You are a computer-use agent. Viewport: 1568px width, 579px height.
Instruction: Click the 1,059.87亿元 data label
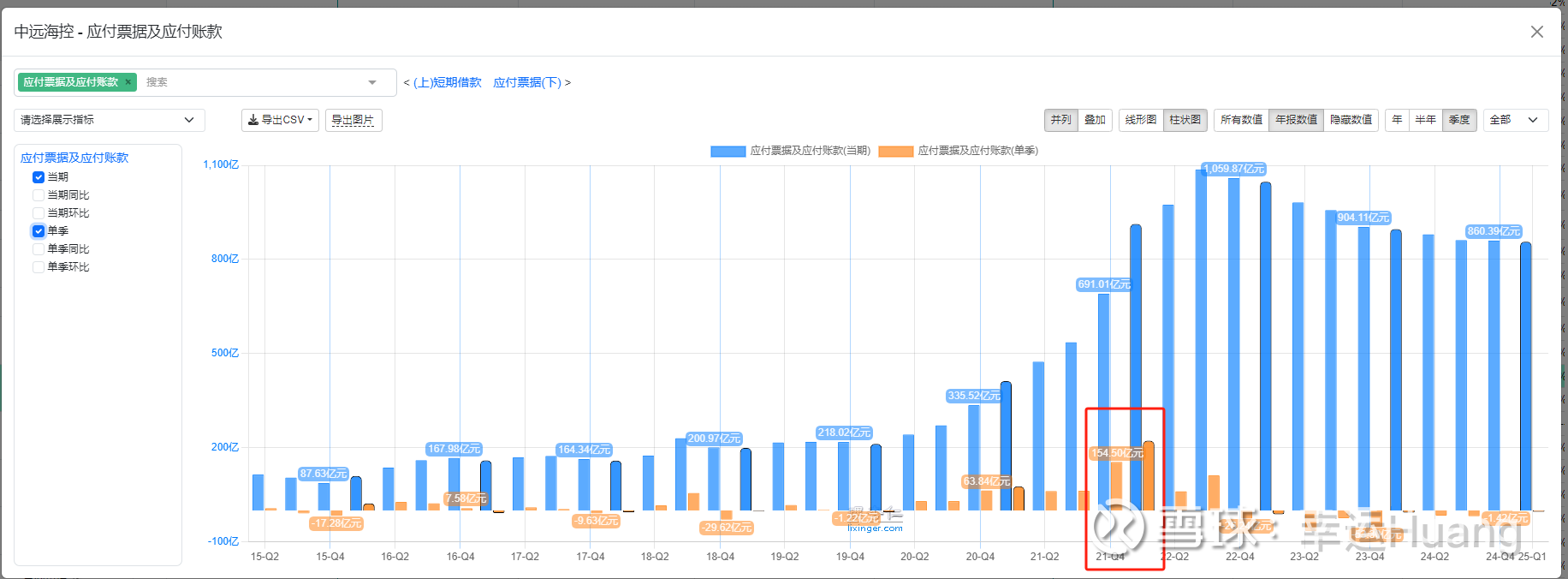(x=1233, y=169)
